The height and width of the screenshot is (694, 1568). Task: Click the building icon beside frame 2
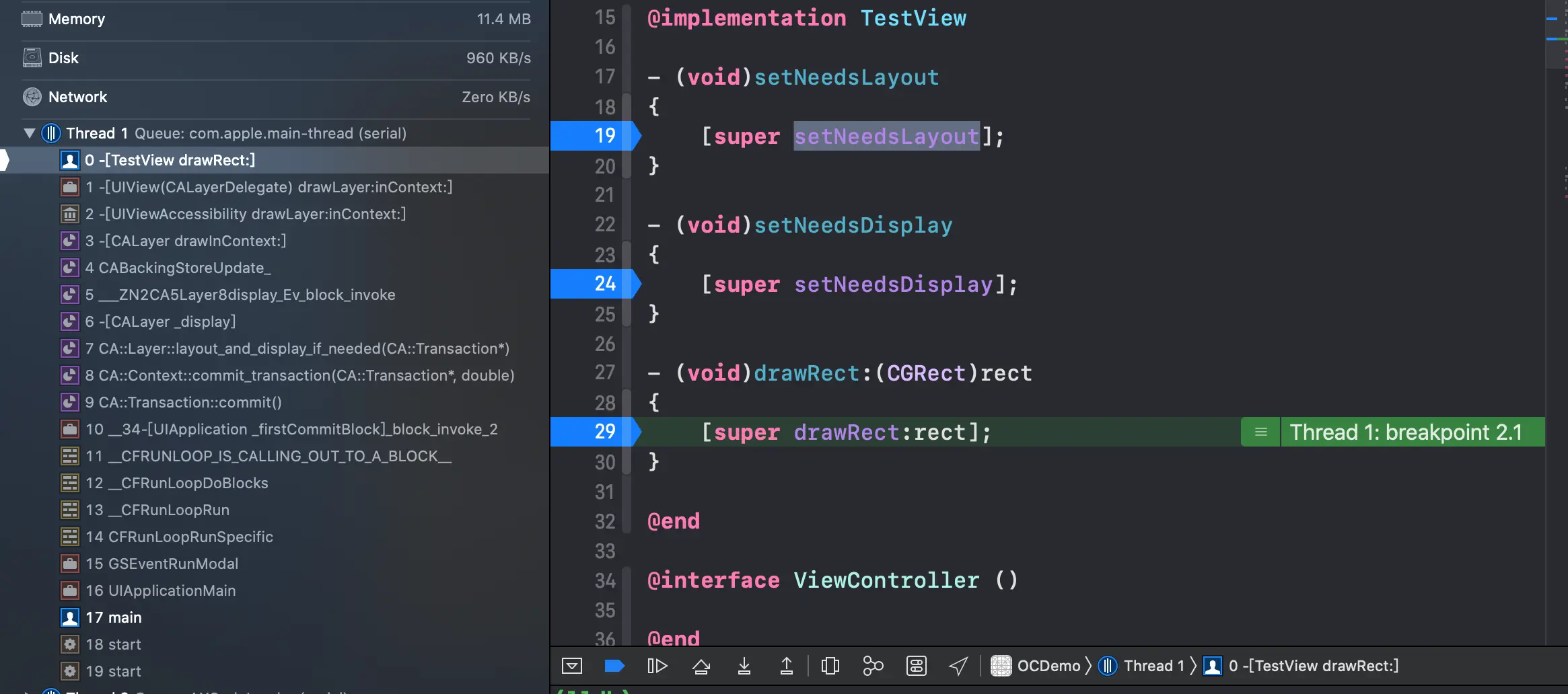click(70, 214)
